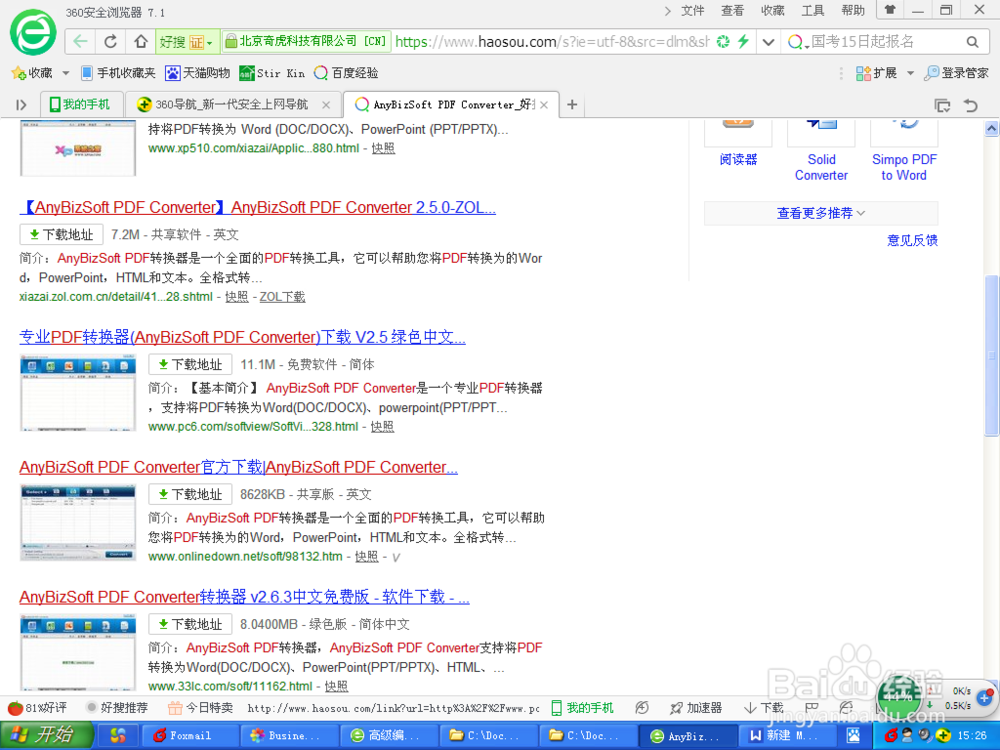Click the 360 browser logo icon
1000x750 pixels.
tap(33, 33)
